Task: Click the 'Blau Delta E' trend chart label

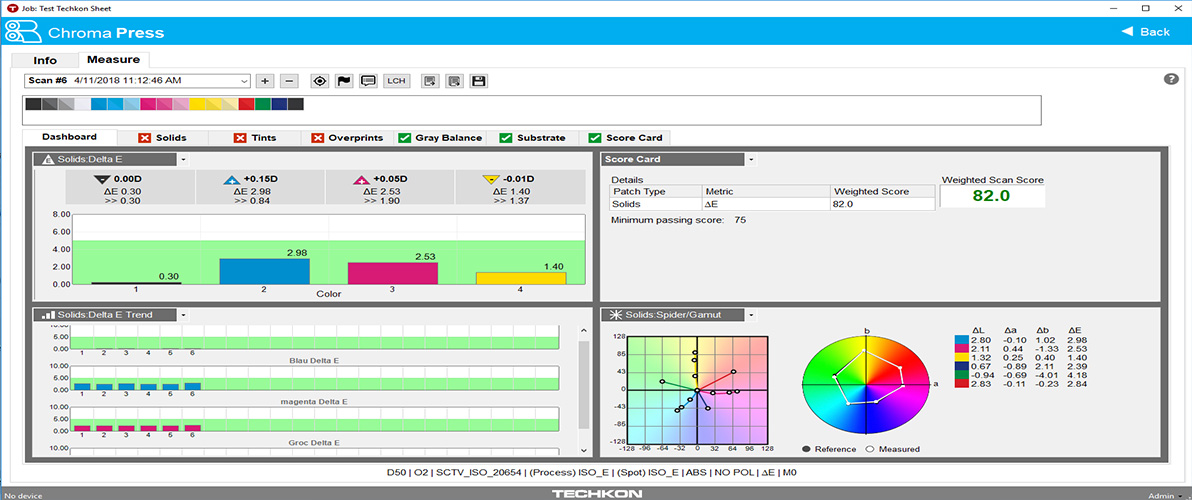Action: click(314, 360)
